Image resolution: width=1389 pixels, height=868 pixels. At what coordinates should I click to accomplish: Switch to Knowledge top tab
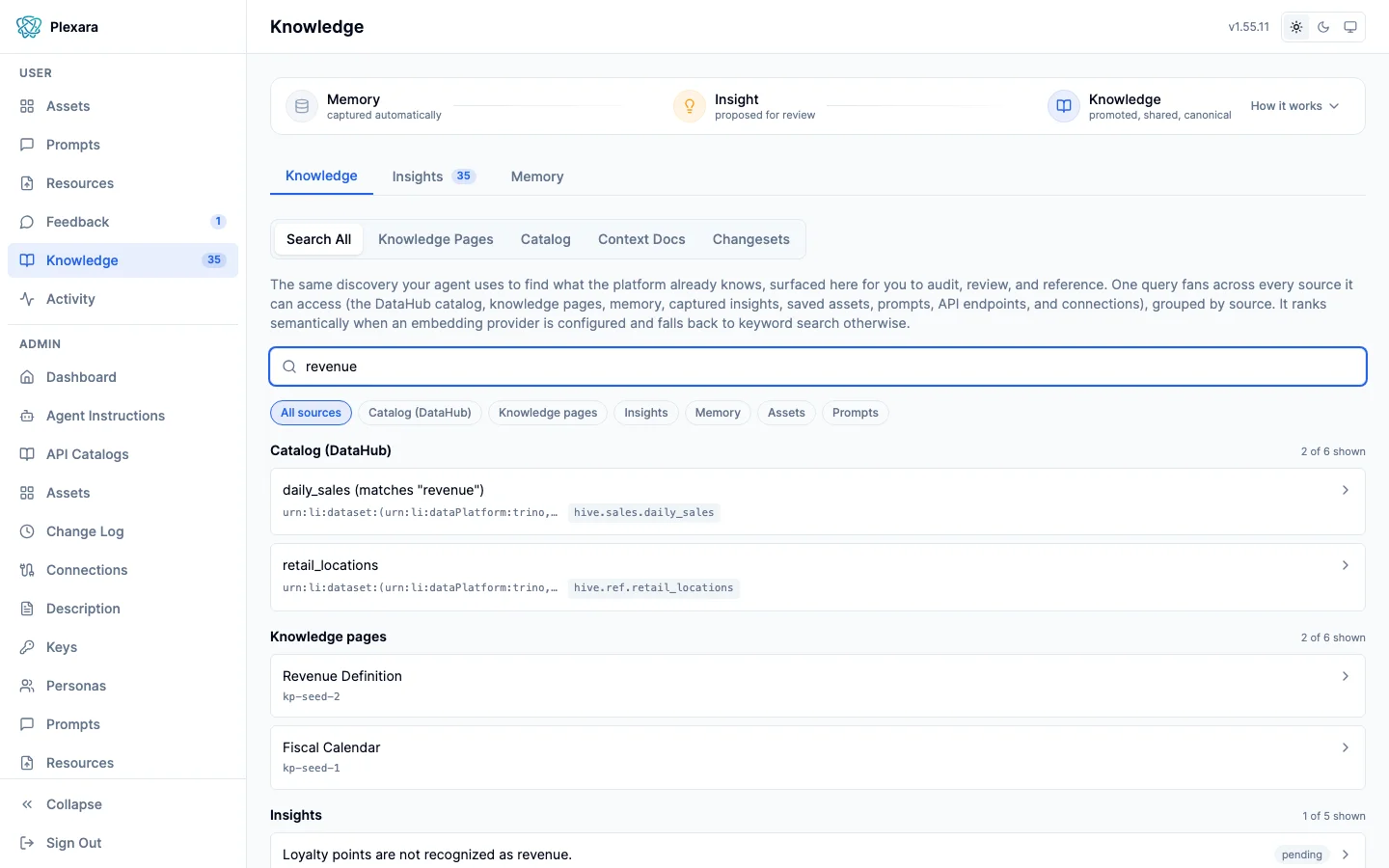click(x=321, y=176)
